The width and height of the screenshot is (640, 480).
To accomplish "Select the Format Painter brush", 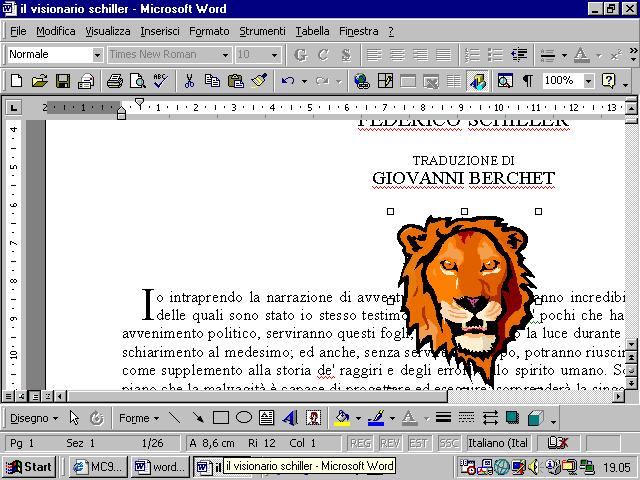I will pos(259,81).
